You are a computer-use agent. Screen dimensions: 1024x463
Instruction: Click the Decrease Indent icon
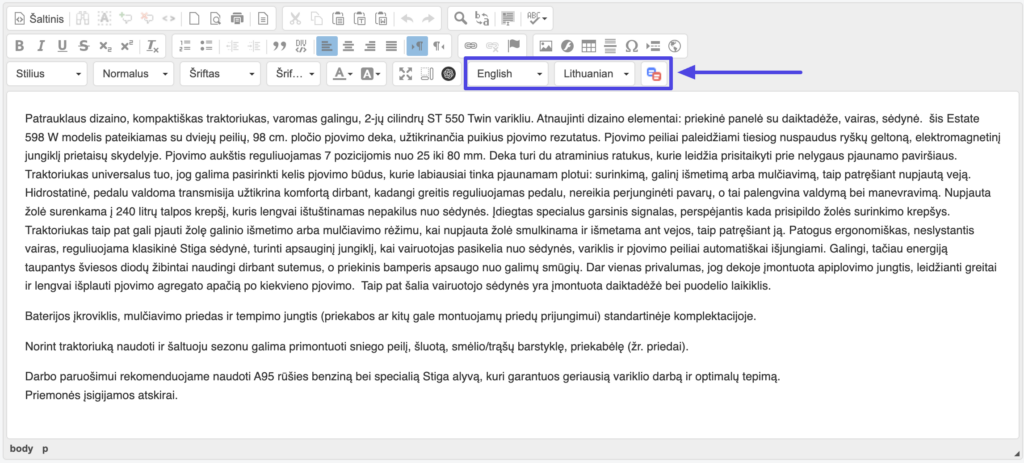tap(232, 46)
